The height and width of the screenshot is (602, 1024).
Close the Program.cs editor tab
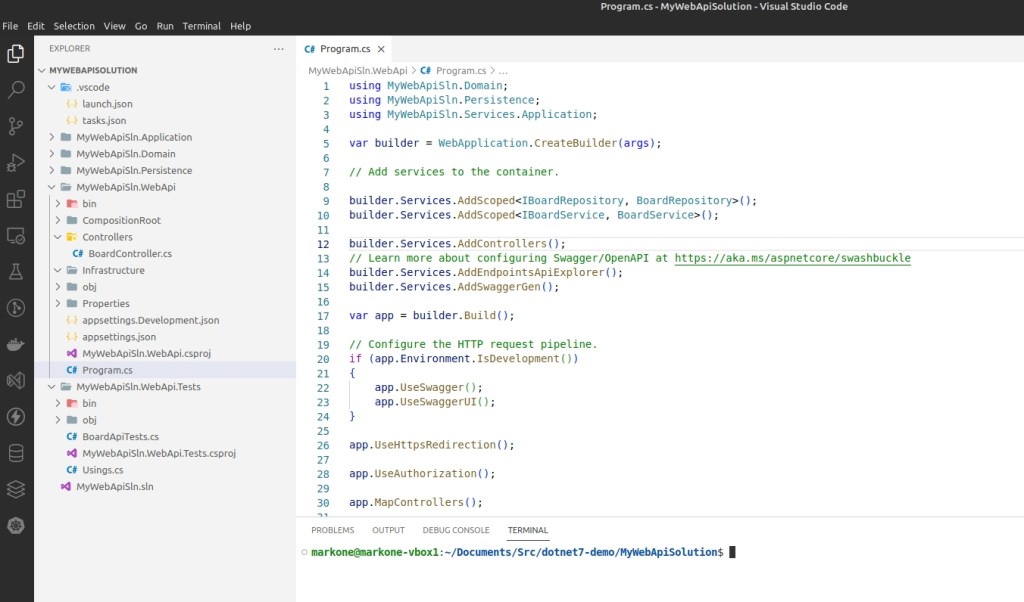(x=379, y=49)
